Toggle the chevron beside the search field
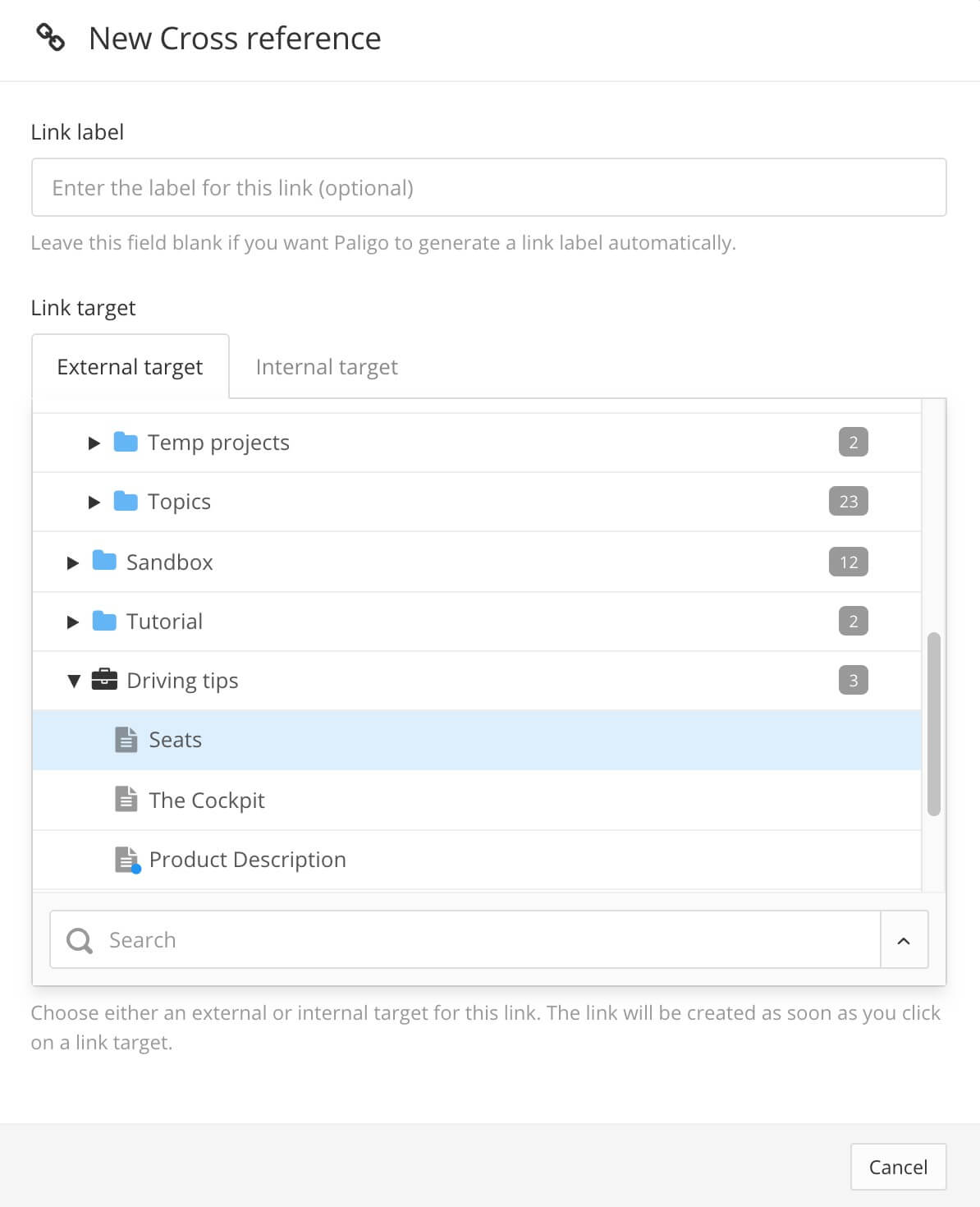 (904, 941)
